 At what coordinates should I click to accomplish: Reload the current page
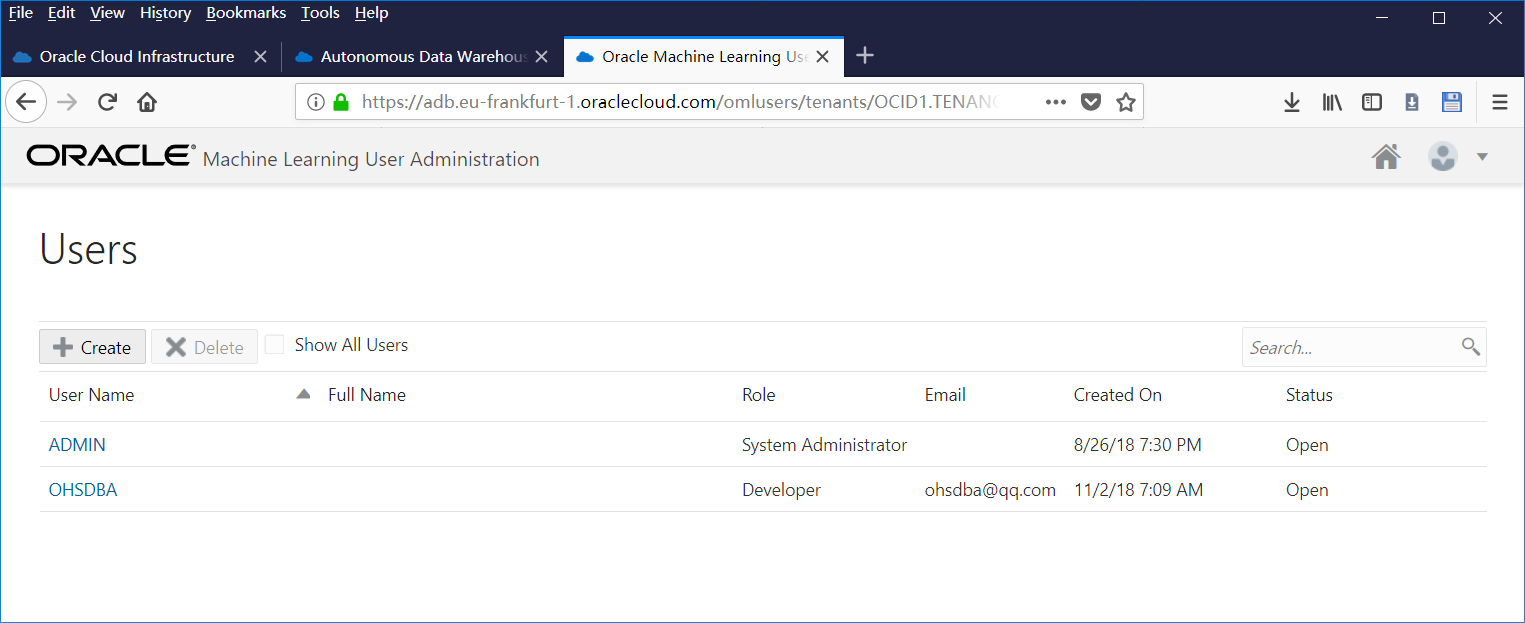[108, 102]
